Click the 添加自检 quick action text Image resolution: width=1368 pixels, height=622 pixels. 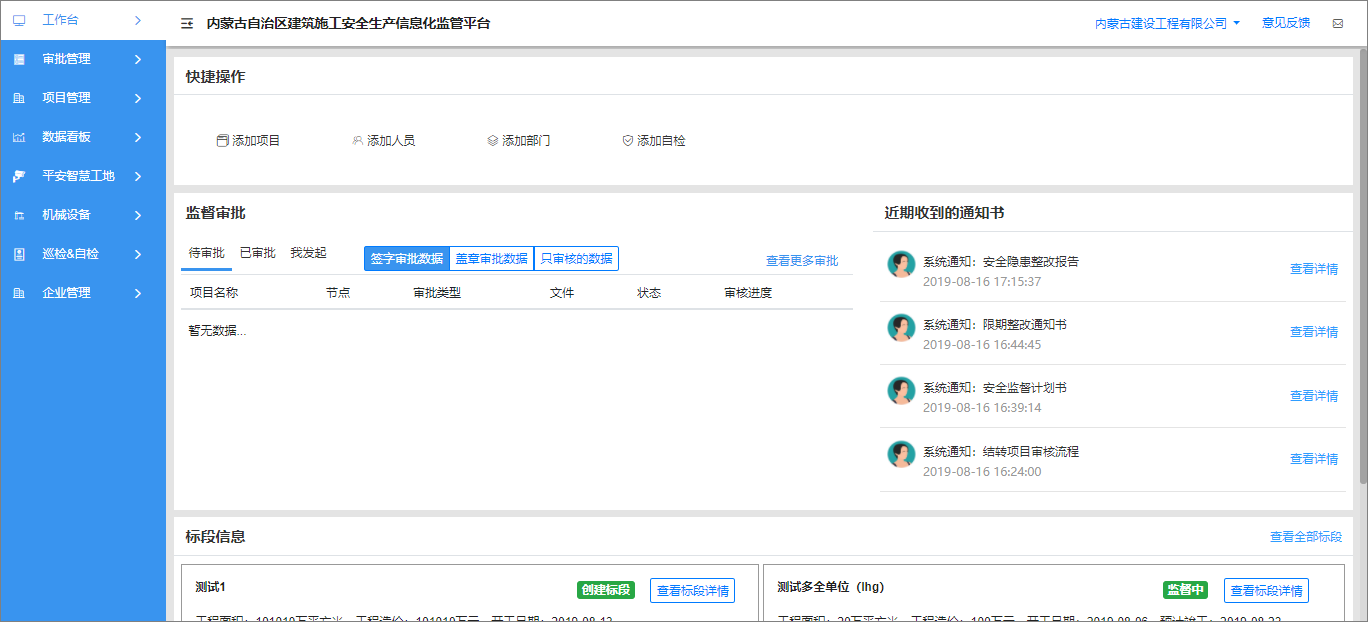(x=662, y=141)
